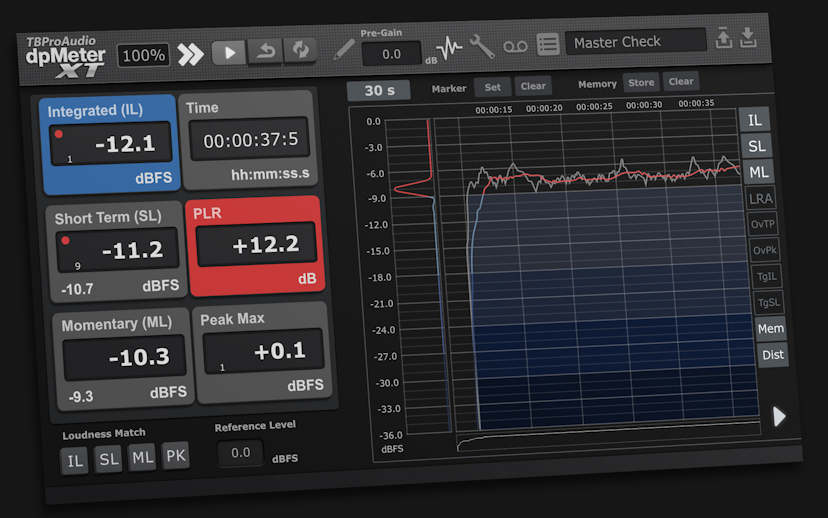Screen dimensions: 828x518
Task: Click the dpMeter XT logo
Action: point(65,57)
